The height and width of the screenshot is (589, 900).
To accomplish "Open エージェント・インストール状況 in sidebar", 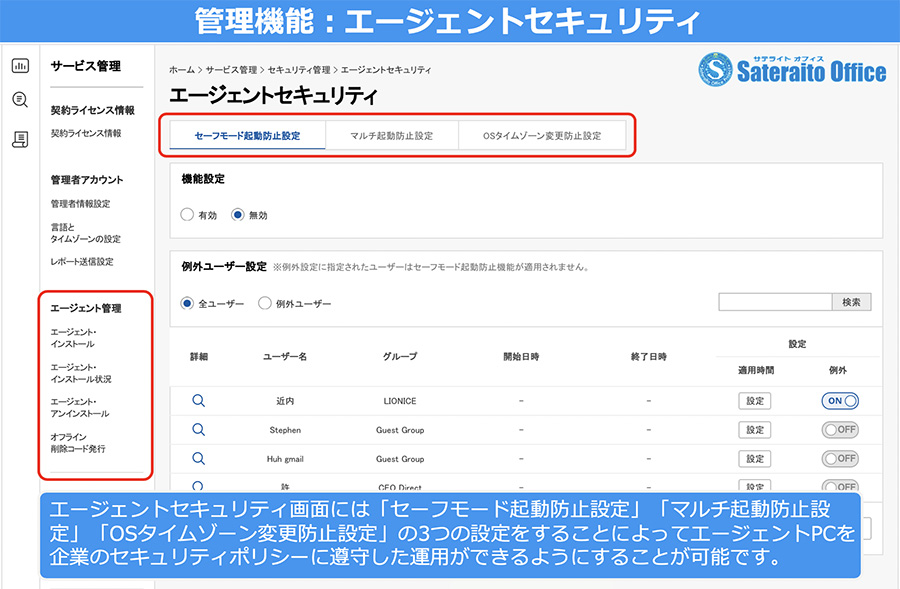I will (81, 373).
